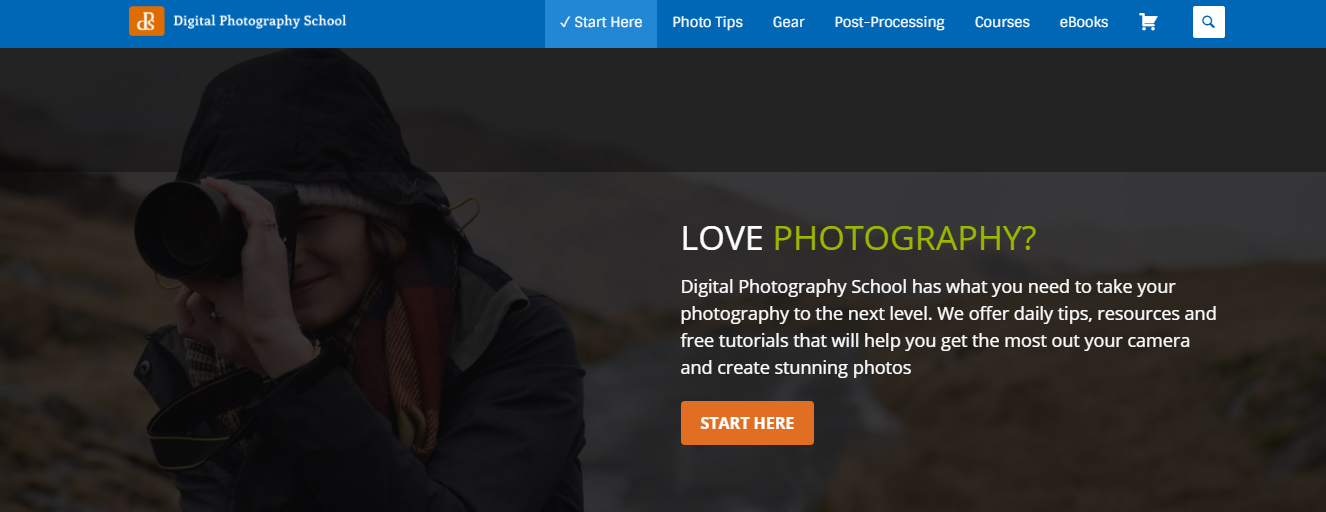Click the LOVE PHOTOGRAPHY? headline
Viewport: 1326px width, 512px height.
tap(858, 239)
